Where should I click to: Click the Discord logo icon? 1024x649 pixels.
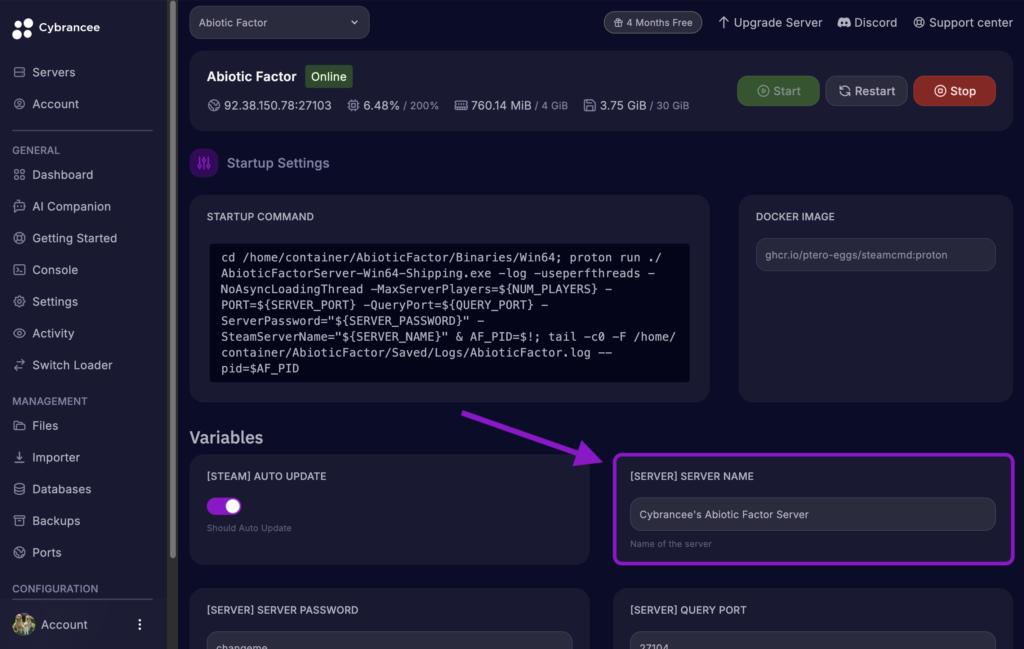point(844,22)
